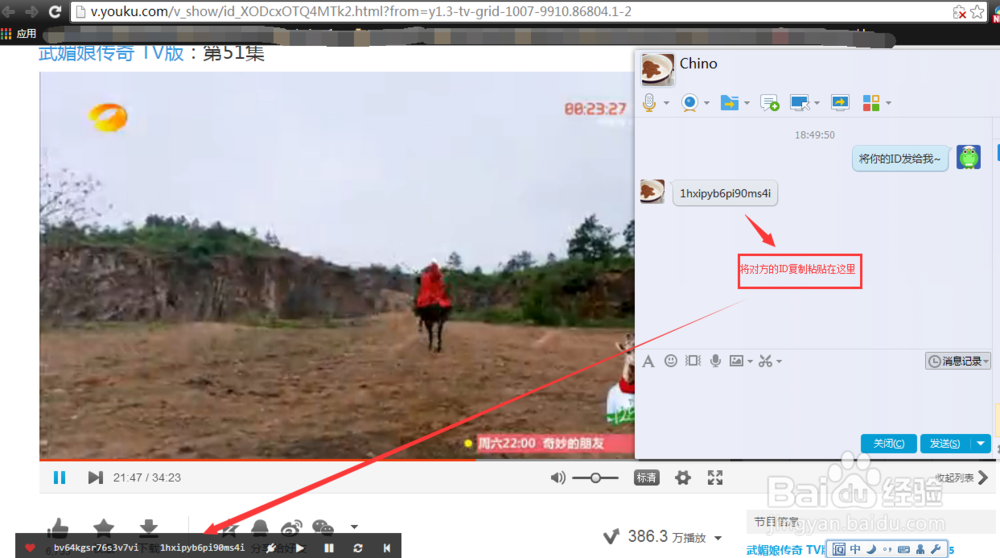Viewport: 1000px width, 558px height.
Task: Send a file with the folder icon
Action: click(x=729, y=103)
